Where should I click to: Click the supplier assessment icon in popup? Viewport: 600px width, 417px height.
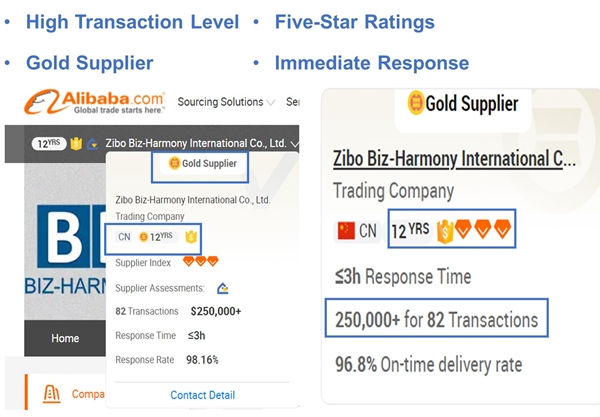[222, 287]
